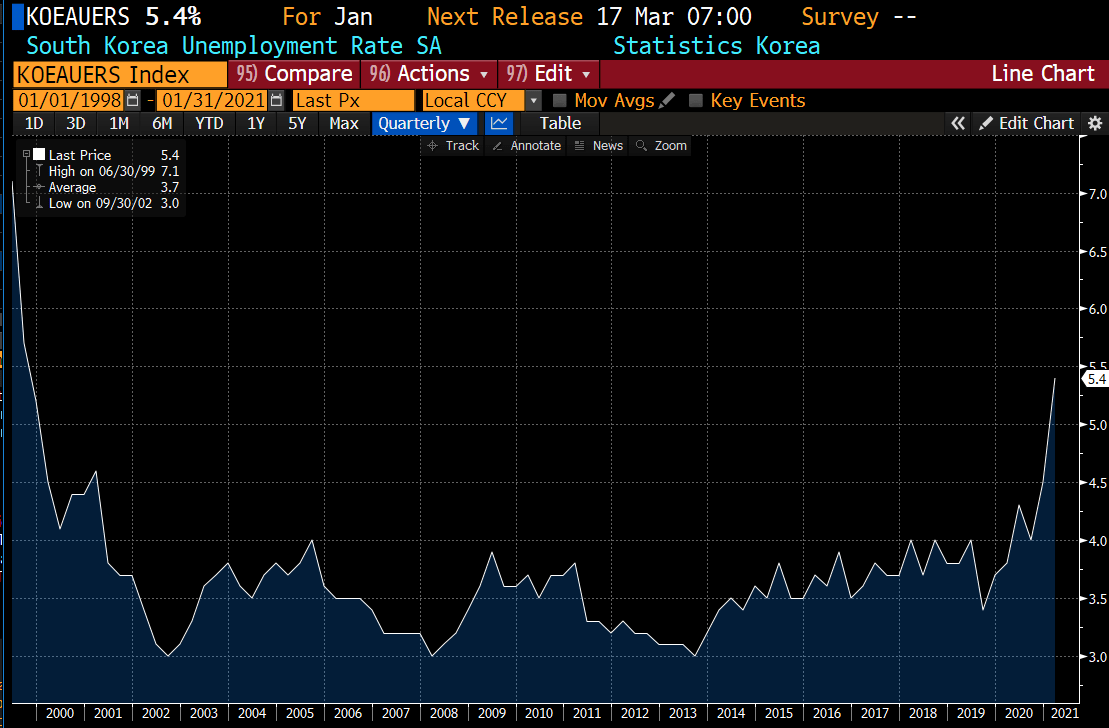Open the Edit Chart button
The image size is (1109, 728).
click(1027, 123)
